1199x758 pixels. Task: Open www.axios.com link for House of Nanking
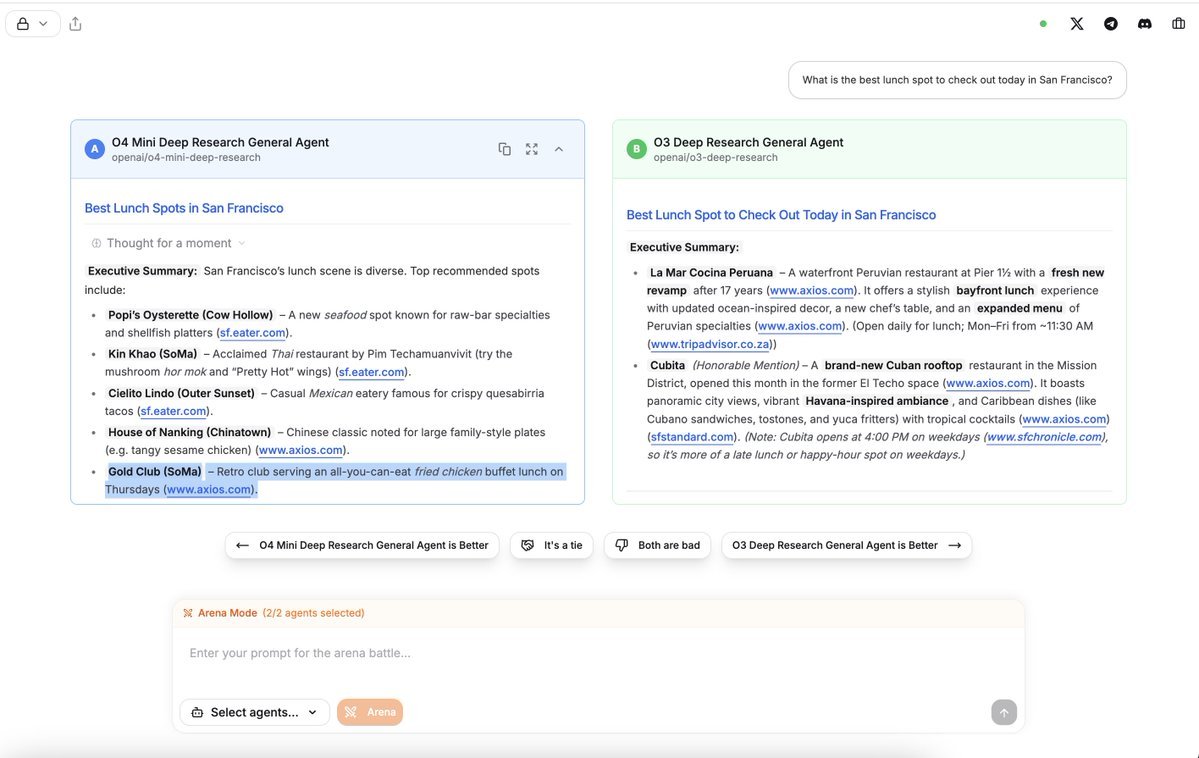[301, 450]
